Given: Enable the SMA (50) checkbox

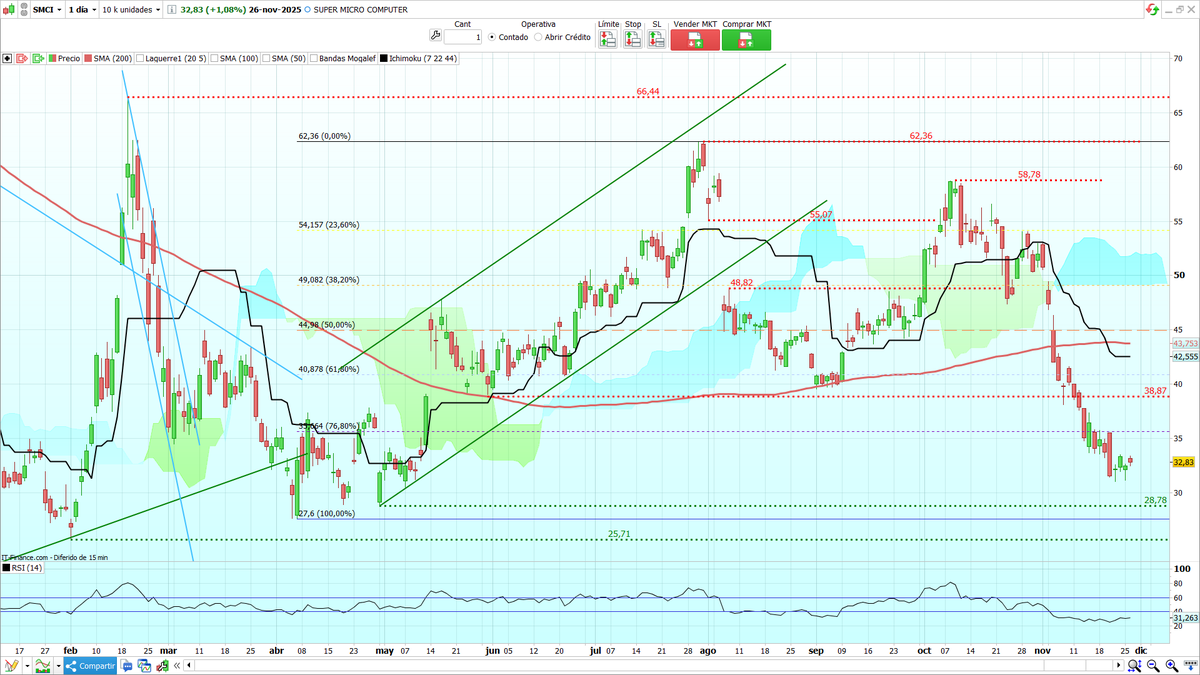Looking at the screenshot, I should pyautogui.click(x=266, y=59).
